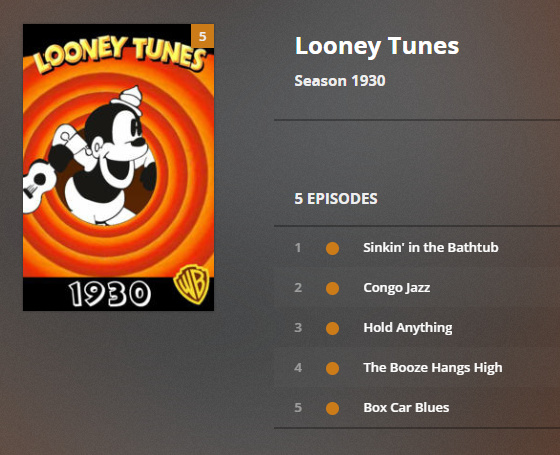Select the Box Car Blues episode
Viewport: 560px width, 455px height.
pyautogui.click(x=406, y=408)
